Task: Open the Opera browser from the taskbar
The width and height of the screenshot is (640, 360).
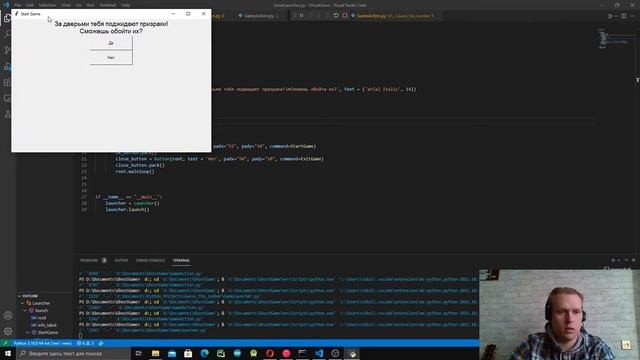Action: click(270, 353)
